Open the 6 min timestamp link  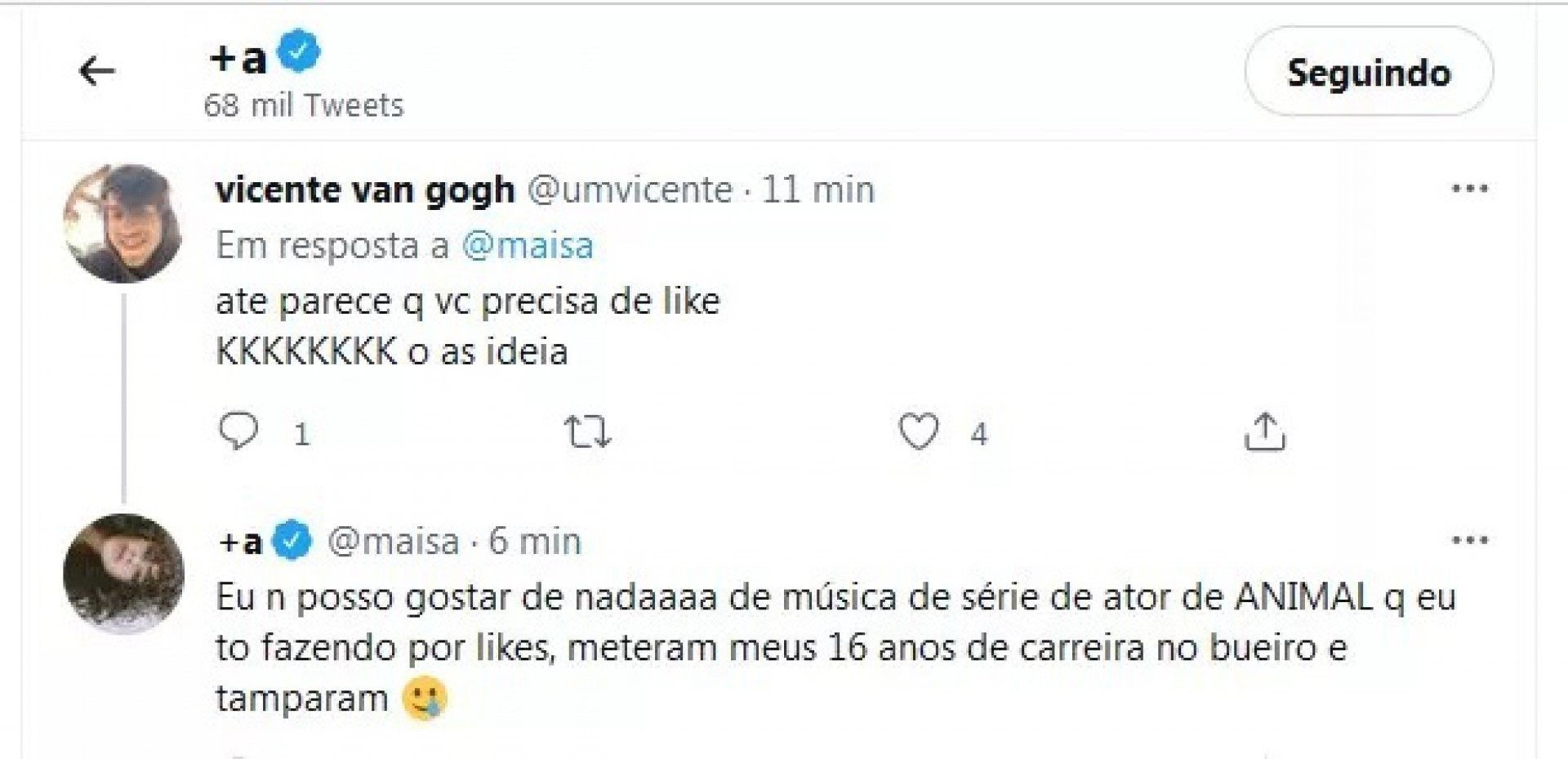point(535,542)
